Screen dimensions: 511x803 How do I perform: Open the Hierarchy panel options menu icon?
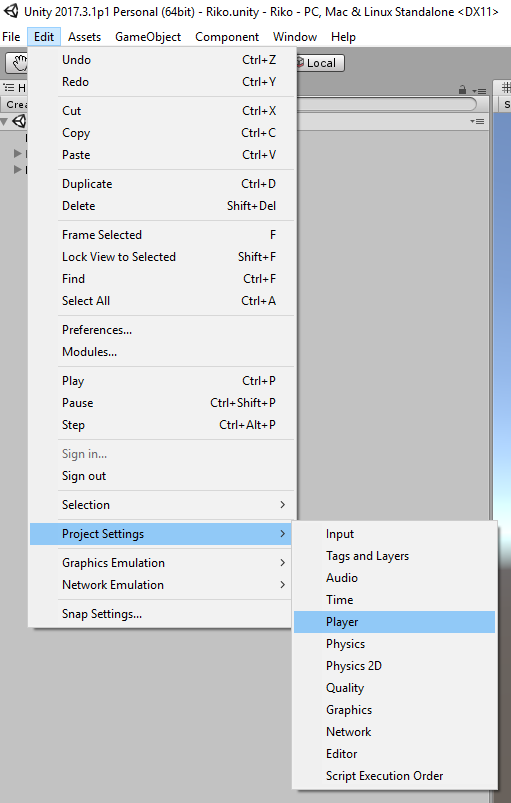[x=480, y=91]
